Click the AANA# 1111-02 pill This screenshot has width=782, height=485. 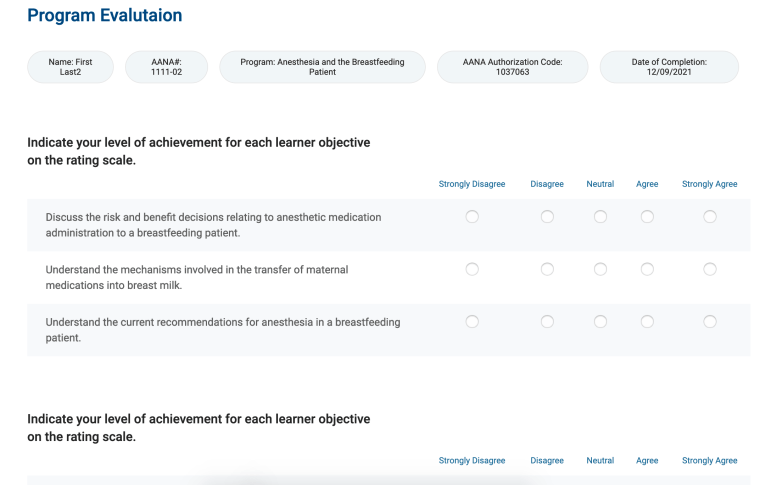[x=165, y=67]
